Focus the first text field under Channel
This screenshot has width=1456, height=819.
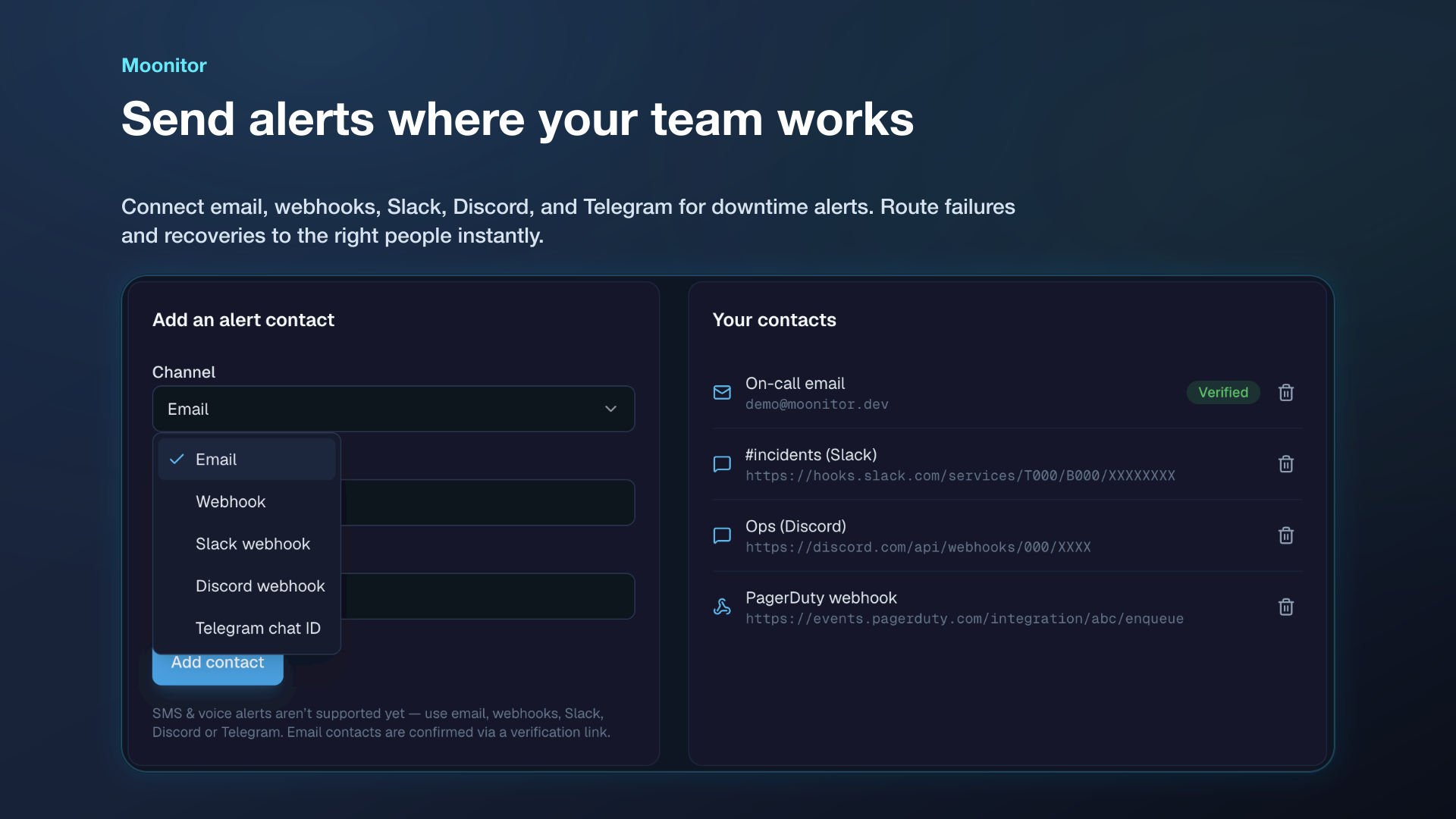[488, 503]
